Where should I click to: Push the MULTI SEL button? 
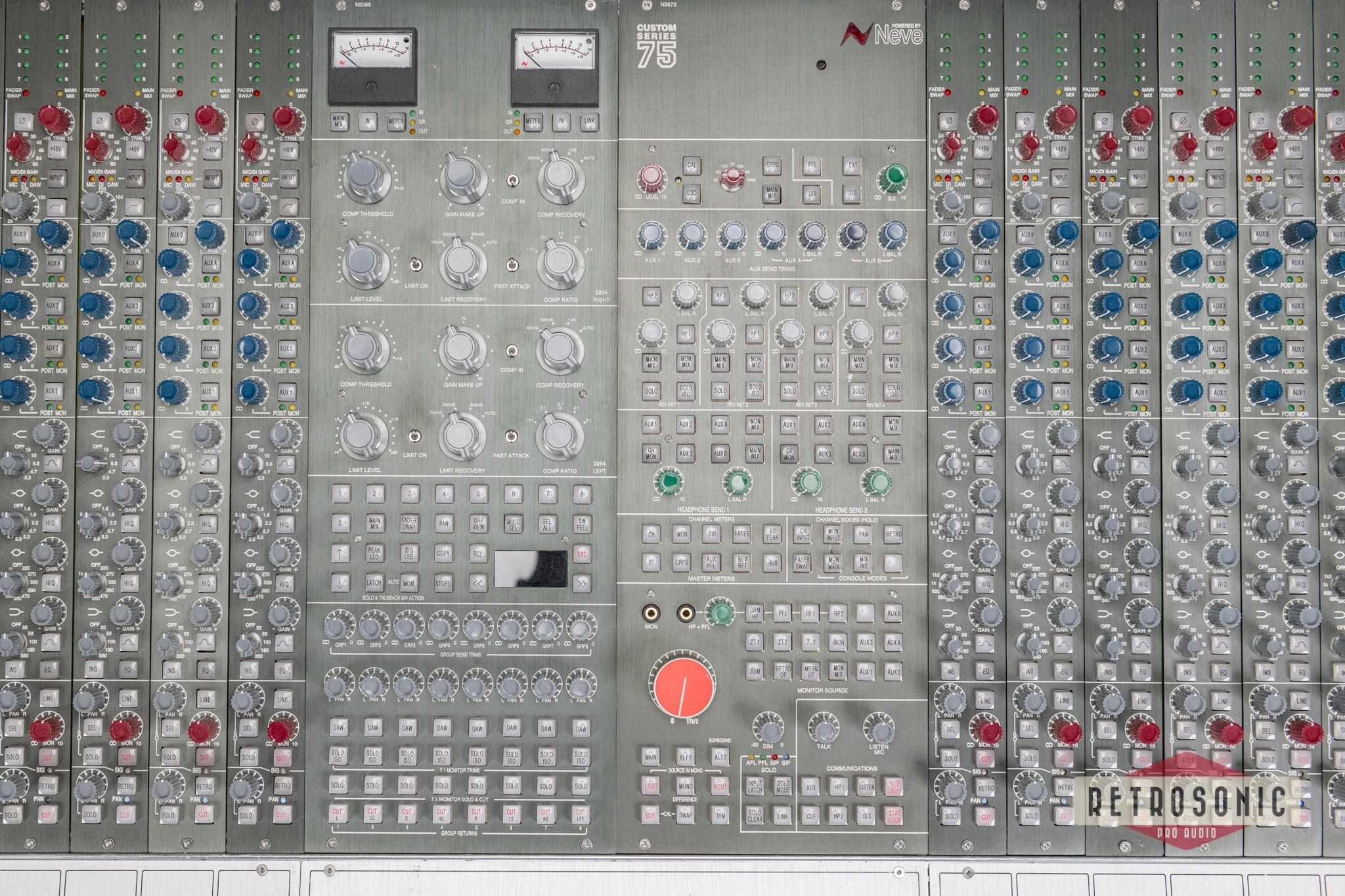click(512, 524)
